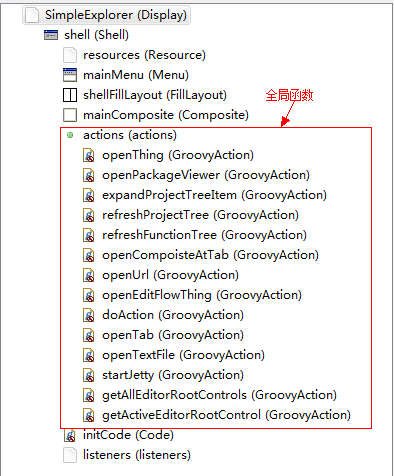Select expandProjectTreeItem (GroovyAction)
Image resolution: width=394 pixels, height=476 pixels.
(214, 195)
